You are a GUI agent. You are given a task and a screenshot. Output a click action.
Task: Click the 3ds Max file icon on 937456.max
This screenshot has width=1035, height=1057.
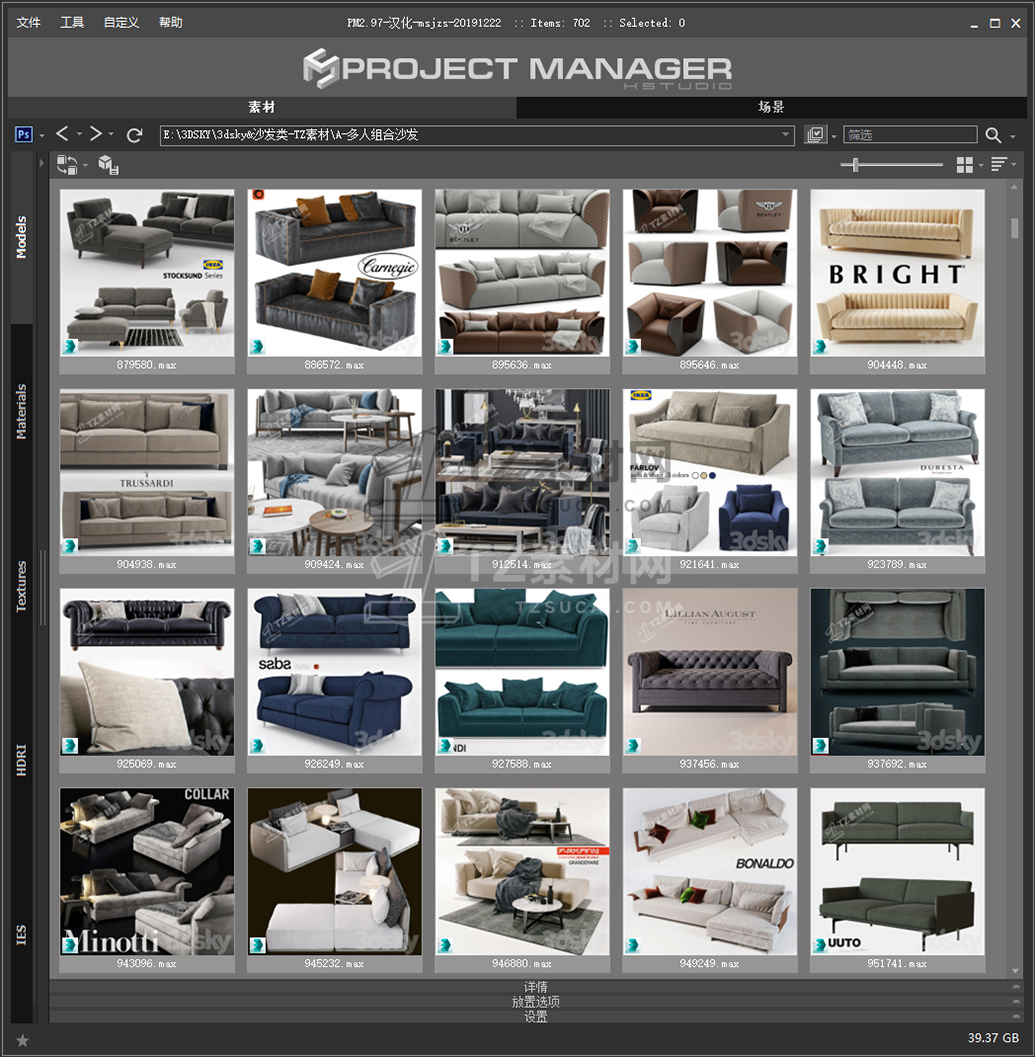pyautogui.click(x=632, y=746)
